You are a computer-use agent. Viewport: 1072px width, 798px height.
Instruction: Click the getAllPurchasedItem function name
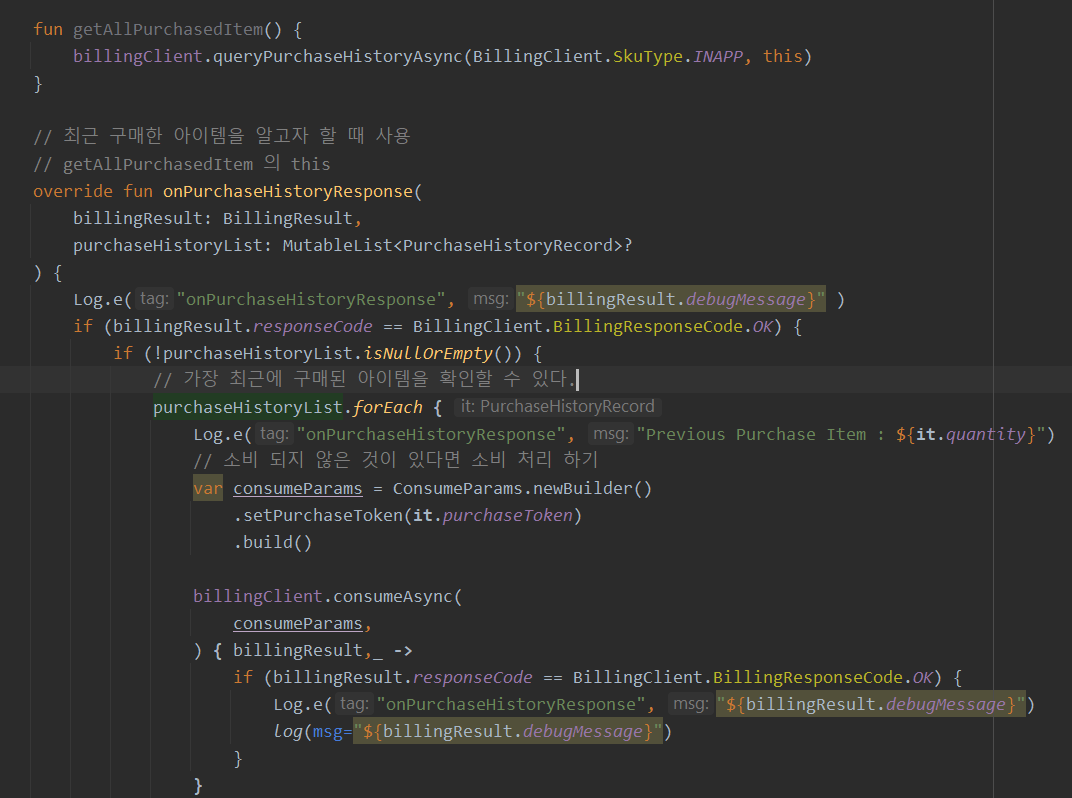point(168,29)
